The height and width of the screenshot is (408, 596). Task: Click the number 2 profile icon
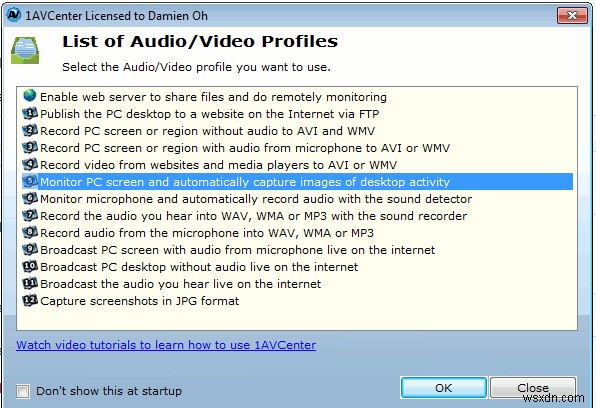pos(30,130)
